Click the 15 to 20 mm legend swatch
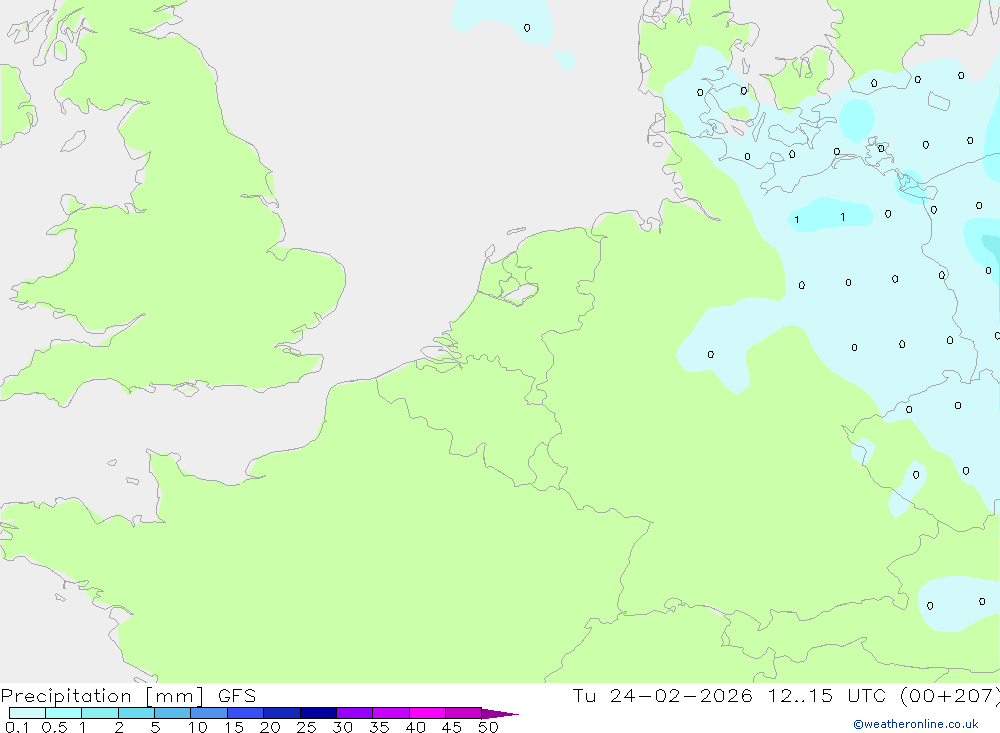This screenshot has width=1000, height=733. tap(245, 713)
